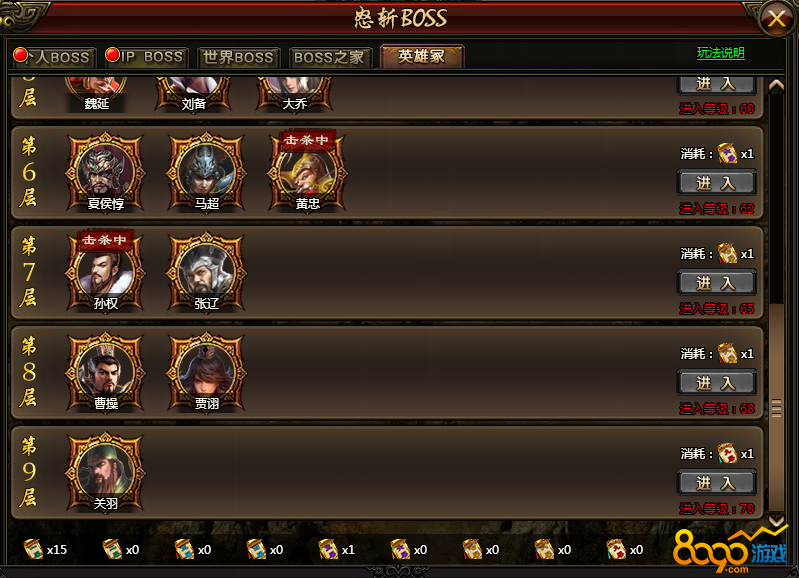
Task: Open the 玩法说明 help link
Action: pyautogui.click(x=721, y=53)
